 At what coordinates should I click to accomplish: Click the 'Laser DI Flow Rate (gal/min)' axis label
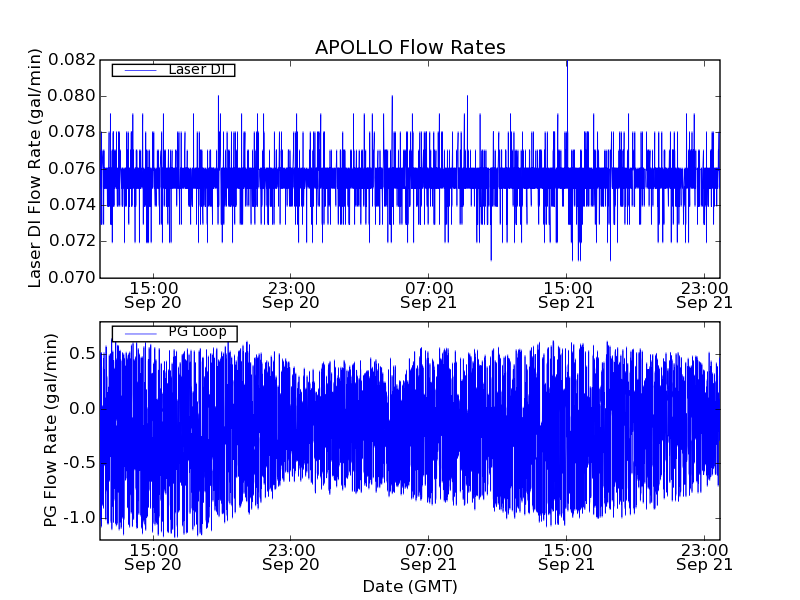[34, 168]
